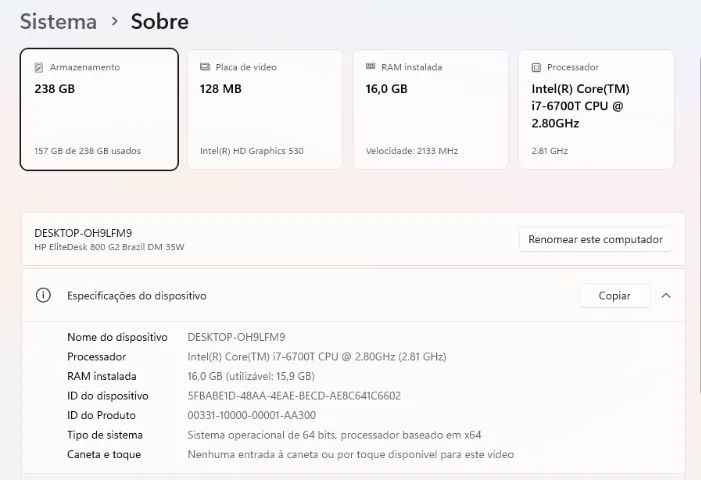Click the DESKTOP-OH9LFM9 value in specifications
Viewport: 701px width, 480px height.
pos(236,337)
